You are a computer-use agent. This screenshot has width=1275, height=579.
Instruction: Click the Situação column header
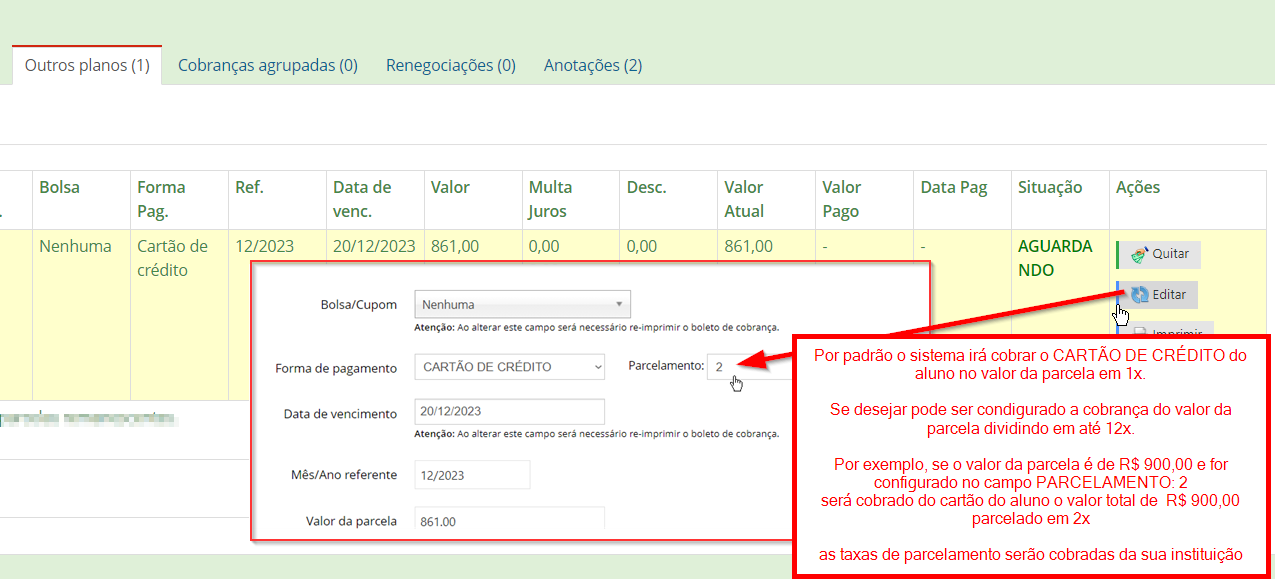click(1049, 187)
